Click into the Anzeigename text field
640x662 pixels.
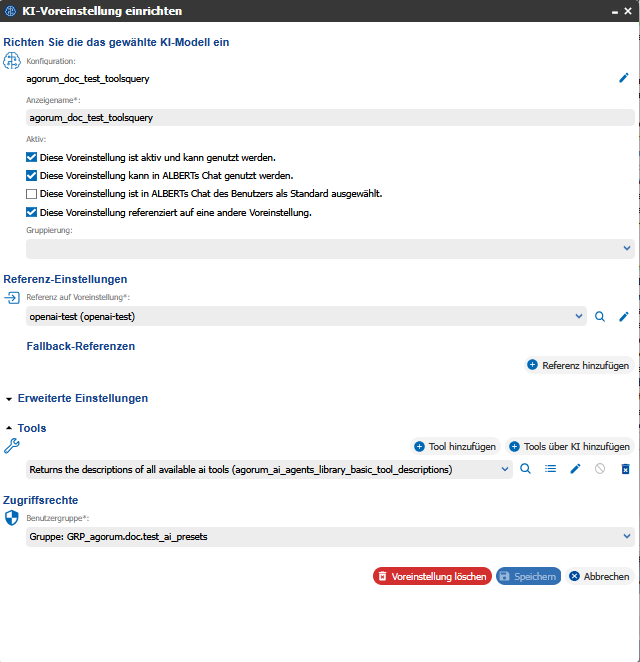point(330,117)
